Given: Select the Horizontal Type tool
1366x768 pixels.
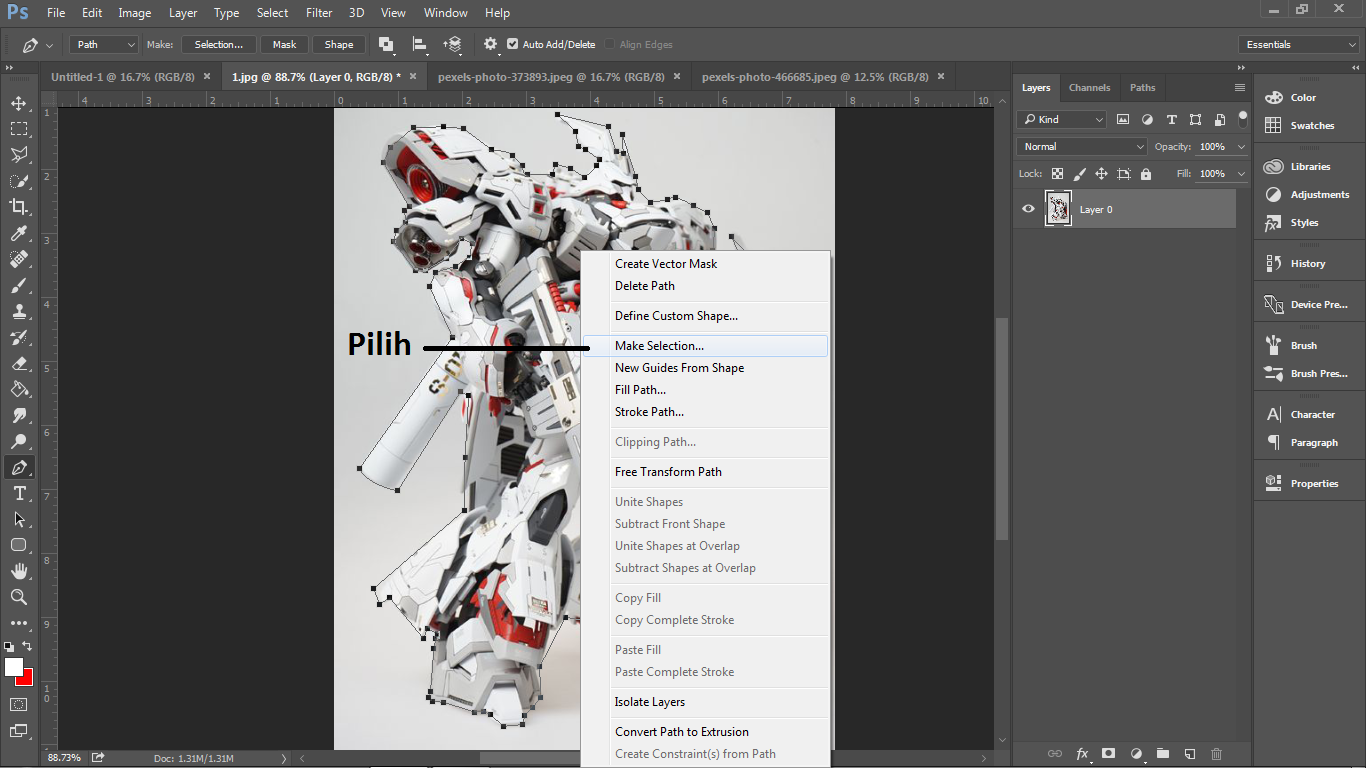Looking at the screenshot, I should point(19,493).
